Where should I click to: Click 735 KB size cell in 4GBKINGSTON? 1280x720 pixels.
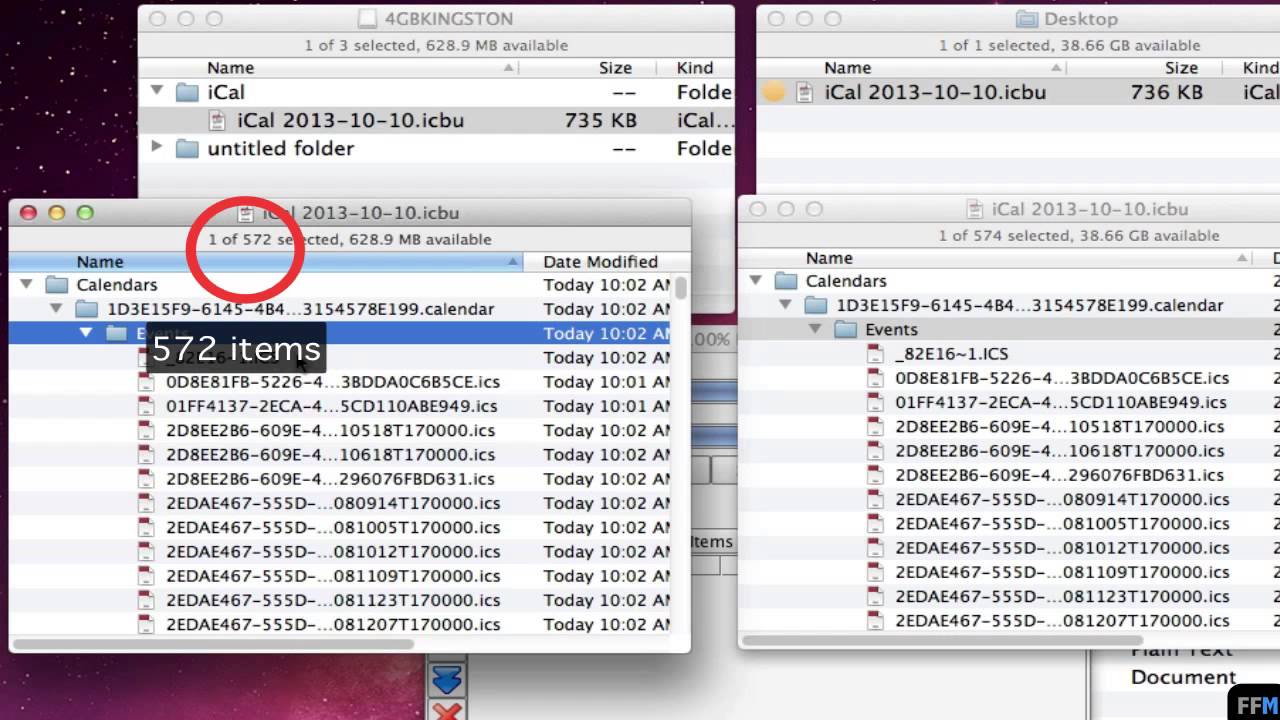click(600, 120)
